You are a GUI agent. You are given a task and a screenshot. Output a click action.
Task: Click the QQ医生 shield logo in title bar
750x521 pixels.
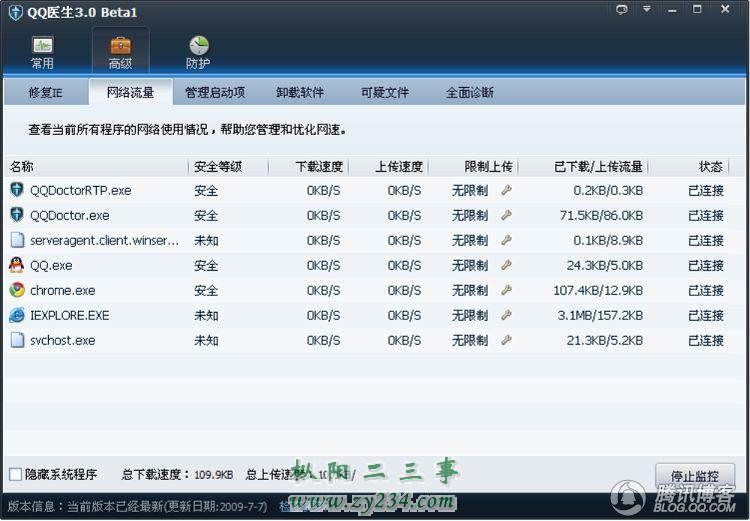(x=16, y=12)
